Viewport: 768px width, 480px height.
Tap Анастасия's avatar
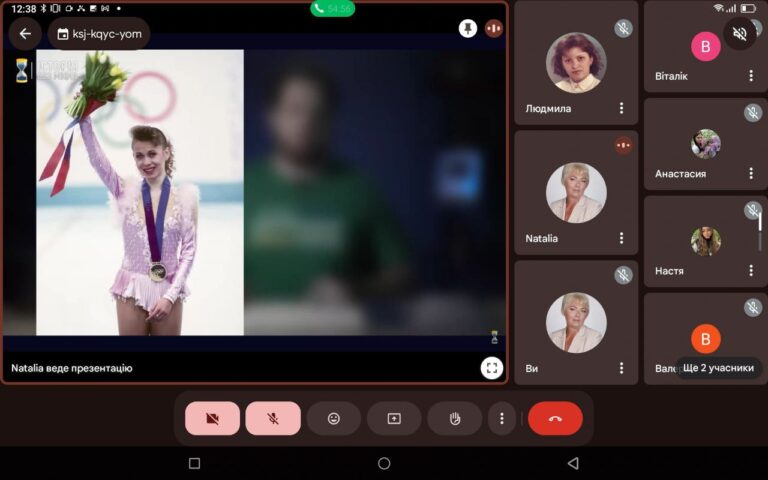[x=705, y=144]
